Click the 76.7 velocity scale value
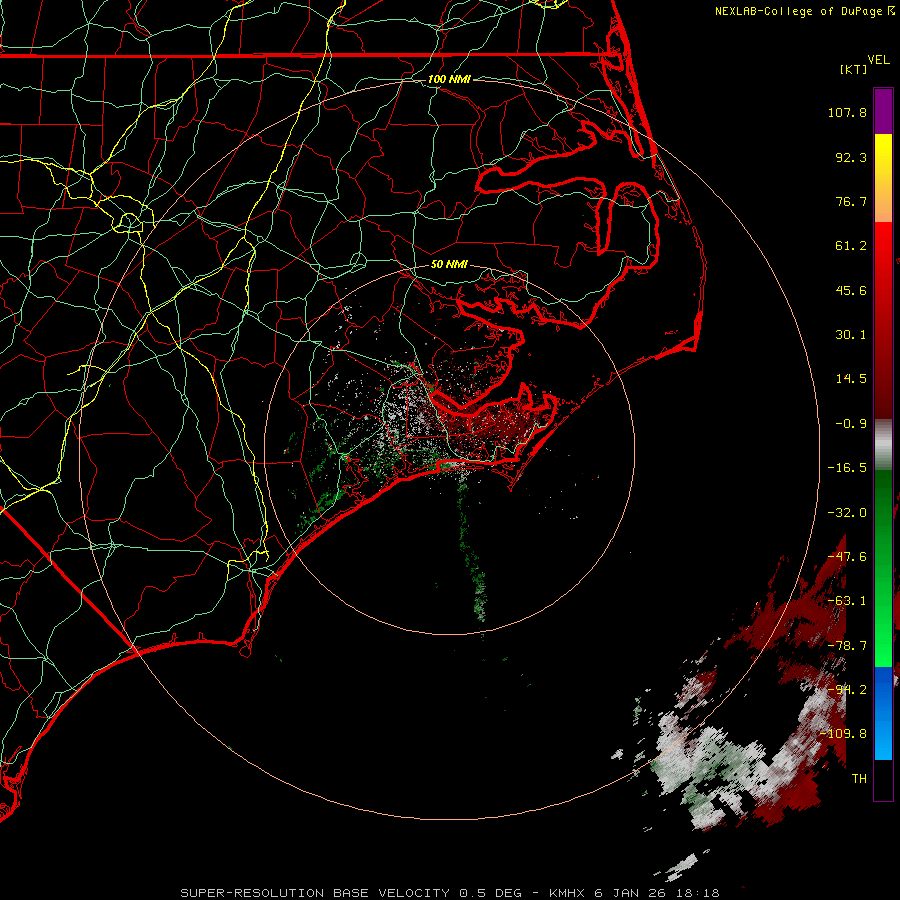 [x=851, y=201]
